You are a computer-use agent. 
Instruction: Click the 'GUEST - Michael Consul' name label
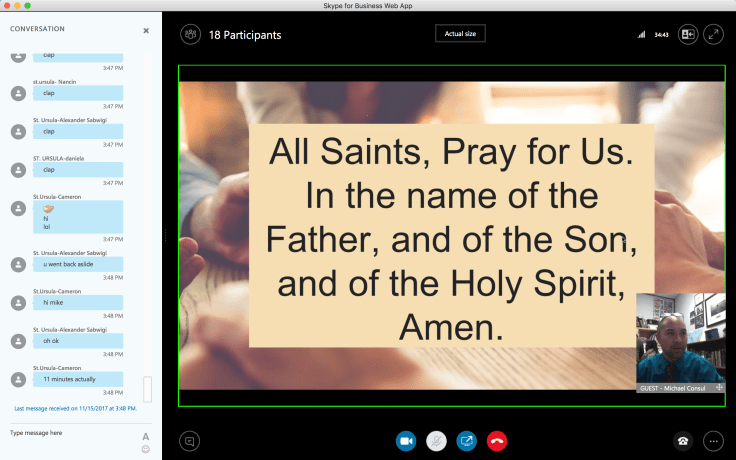coord(673,388)
